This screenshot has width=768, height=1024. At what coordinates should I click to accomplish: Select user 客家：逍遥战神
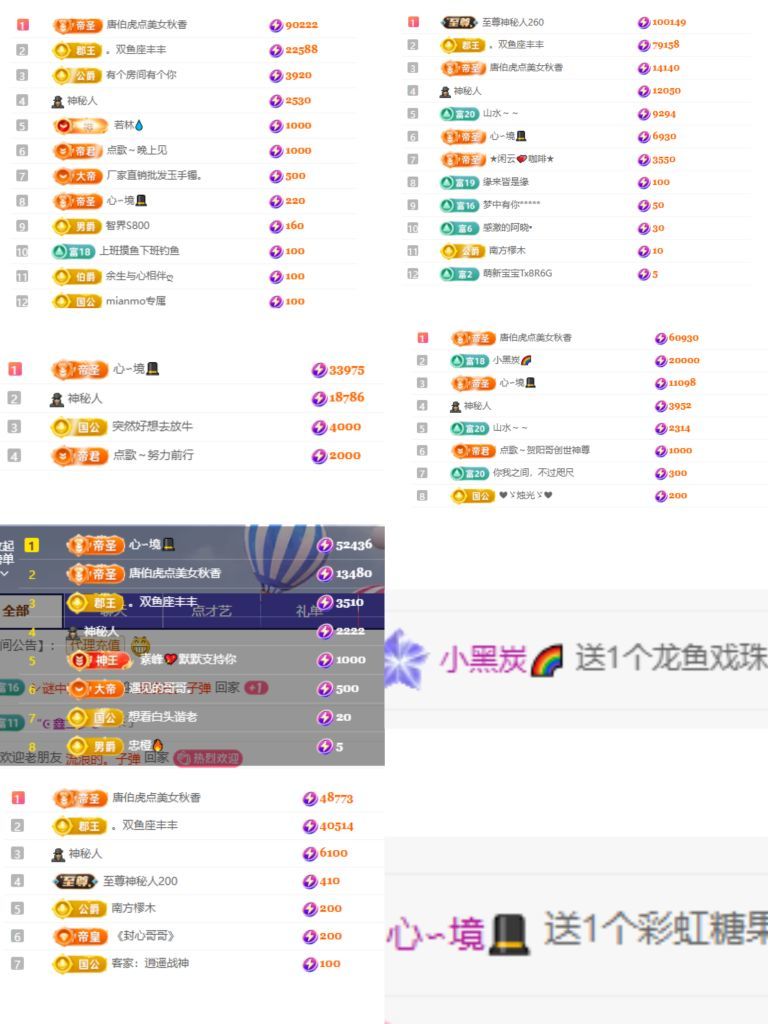pyautogui.click(x=151, y=964)
